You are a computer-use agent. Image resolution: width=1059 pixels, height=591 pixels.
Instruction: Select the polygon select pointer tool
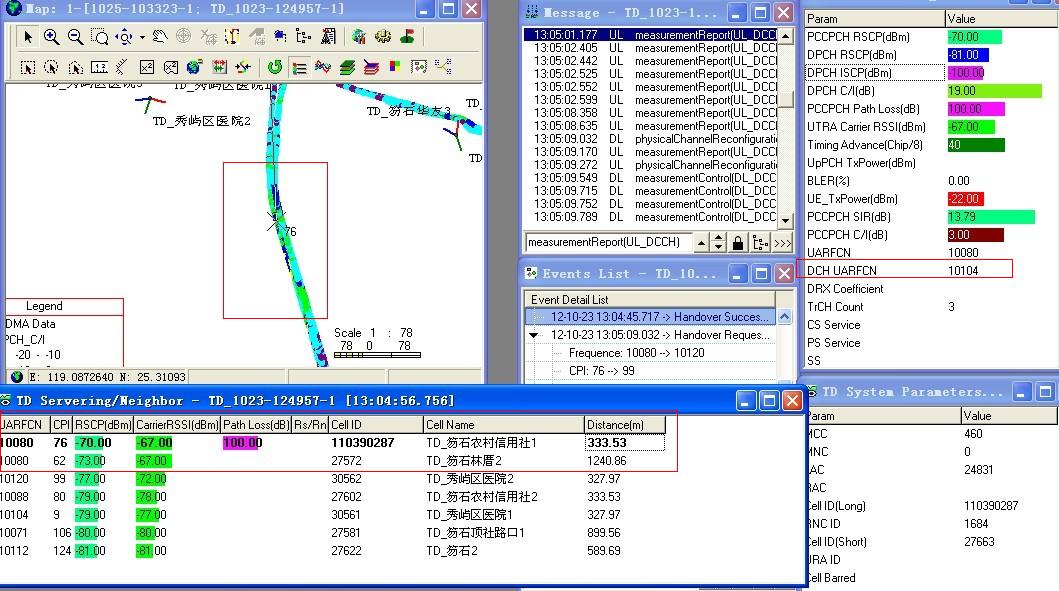click(x=76, y=67)
